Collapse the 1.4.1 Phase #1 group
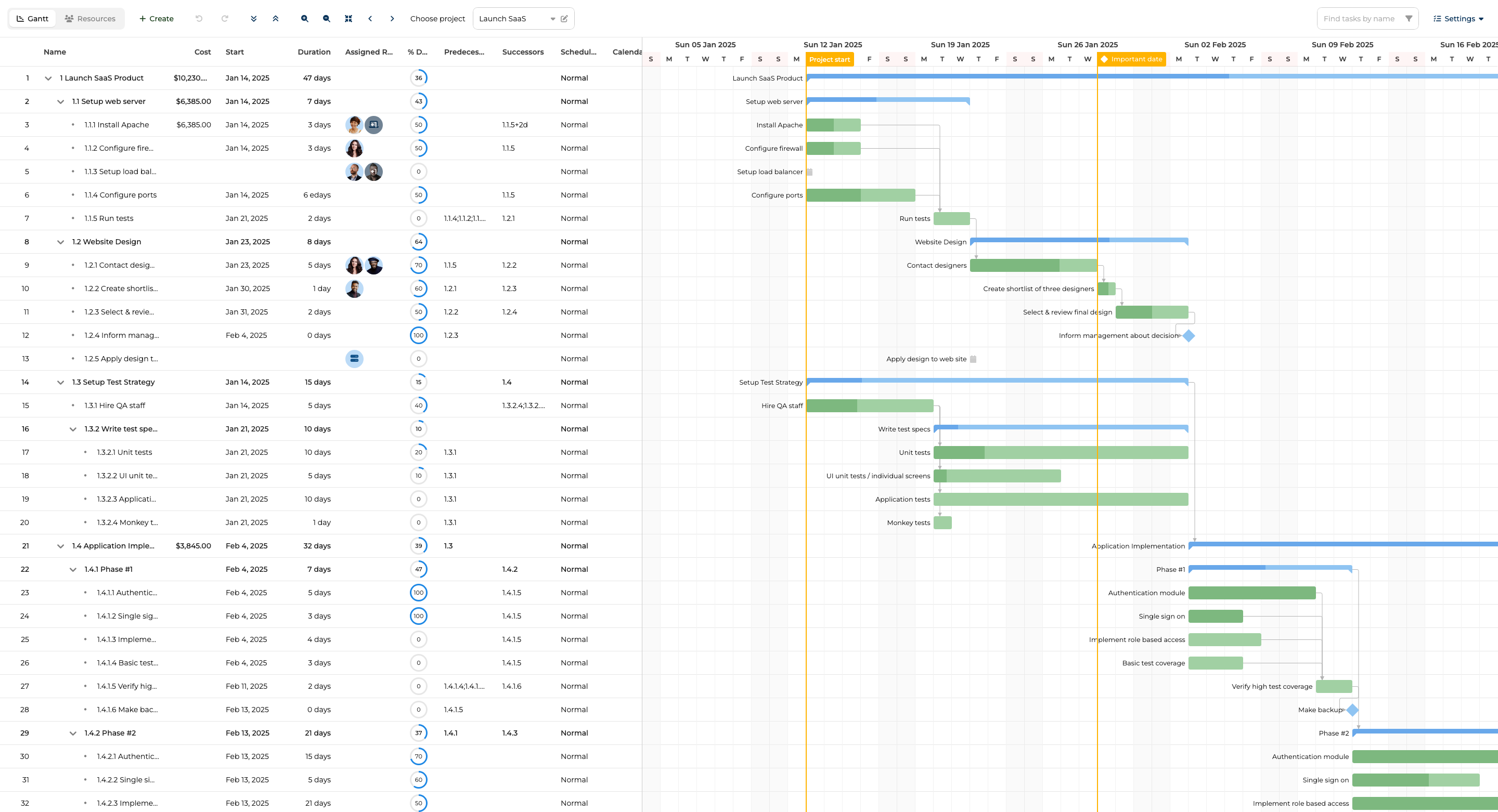Screen dimensions: 1498x812 73,570
